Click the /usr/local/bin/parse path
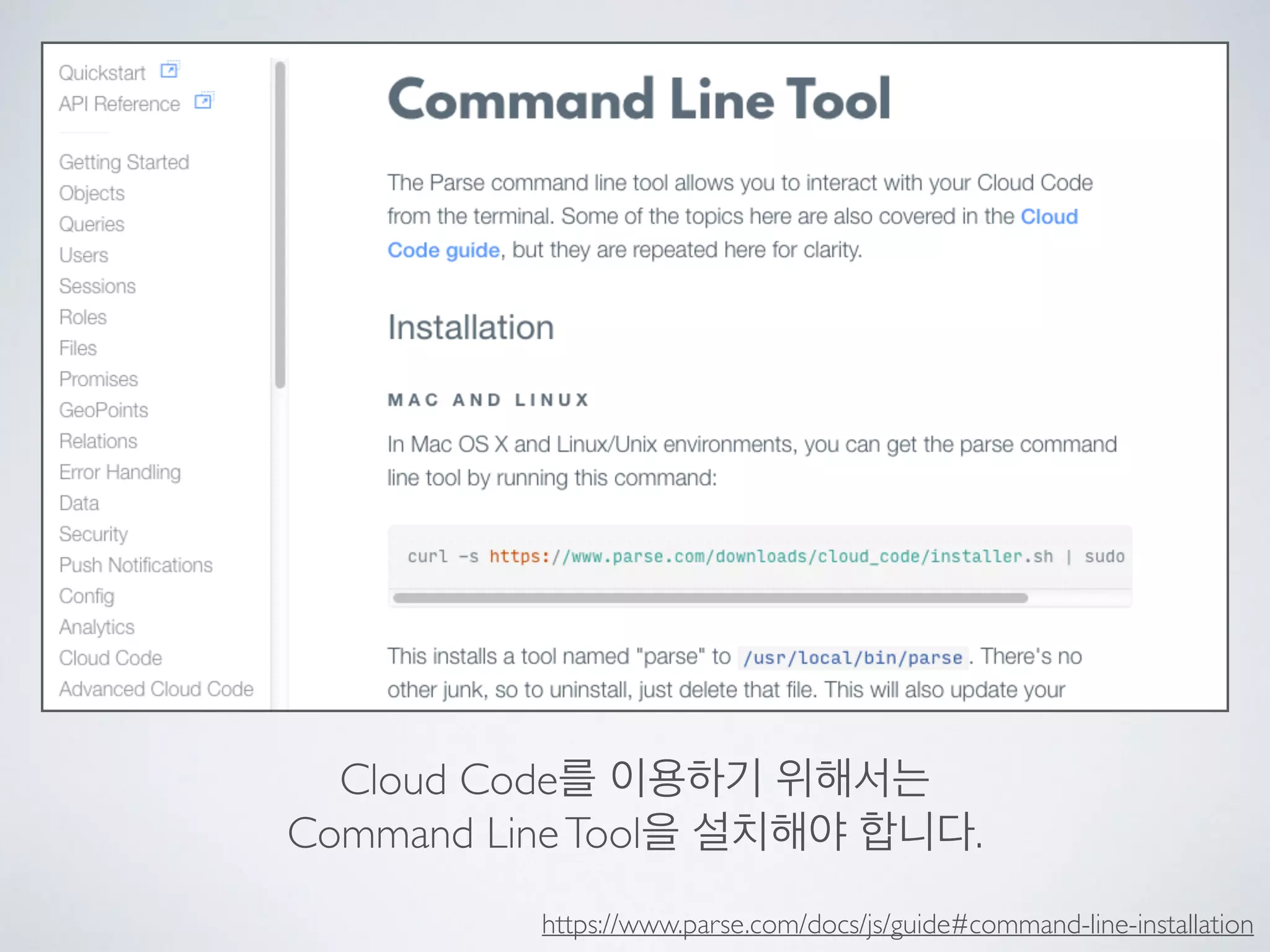This screenshot has width=1270, height=952. 853,658
